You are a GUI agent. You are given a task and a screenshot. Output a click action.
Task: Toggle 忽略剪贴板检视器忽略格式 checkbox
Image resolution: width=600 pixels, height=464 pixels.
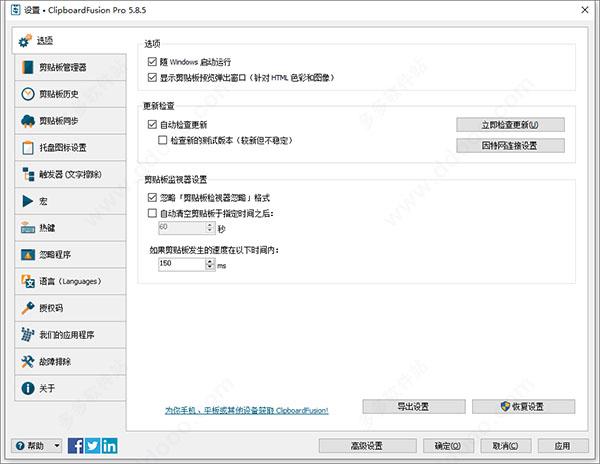(x=152, y=197)
